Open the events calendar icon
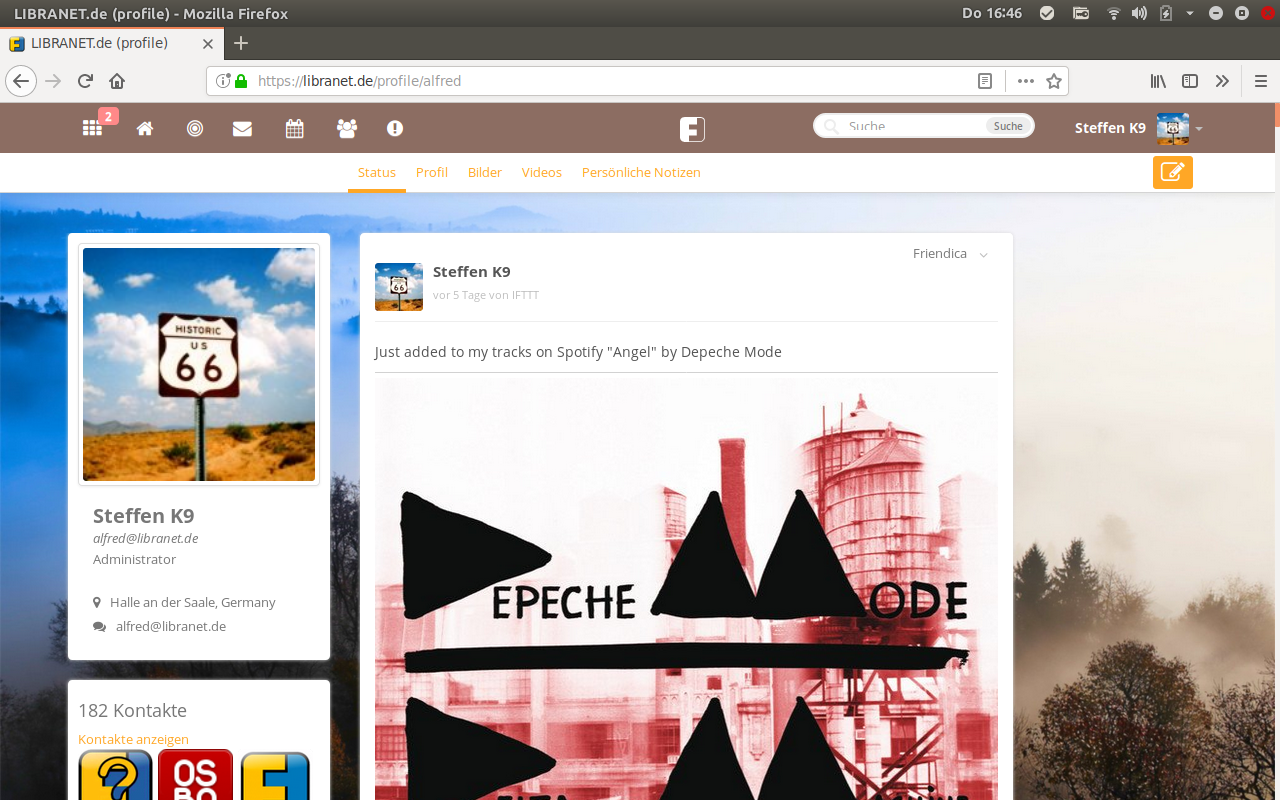Screen dimensions: 1280x800 pyautogui.click(x=294, y=128)
